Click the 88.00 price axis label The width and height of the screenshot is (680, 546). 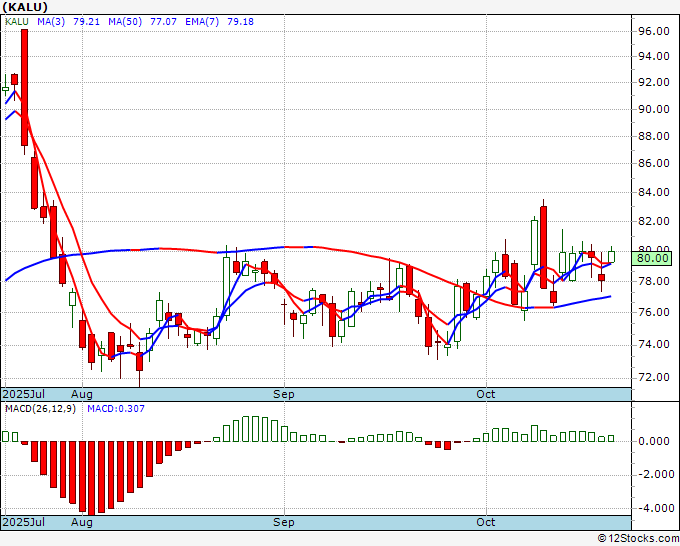point(654,136)
